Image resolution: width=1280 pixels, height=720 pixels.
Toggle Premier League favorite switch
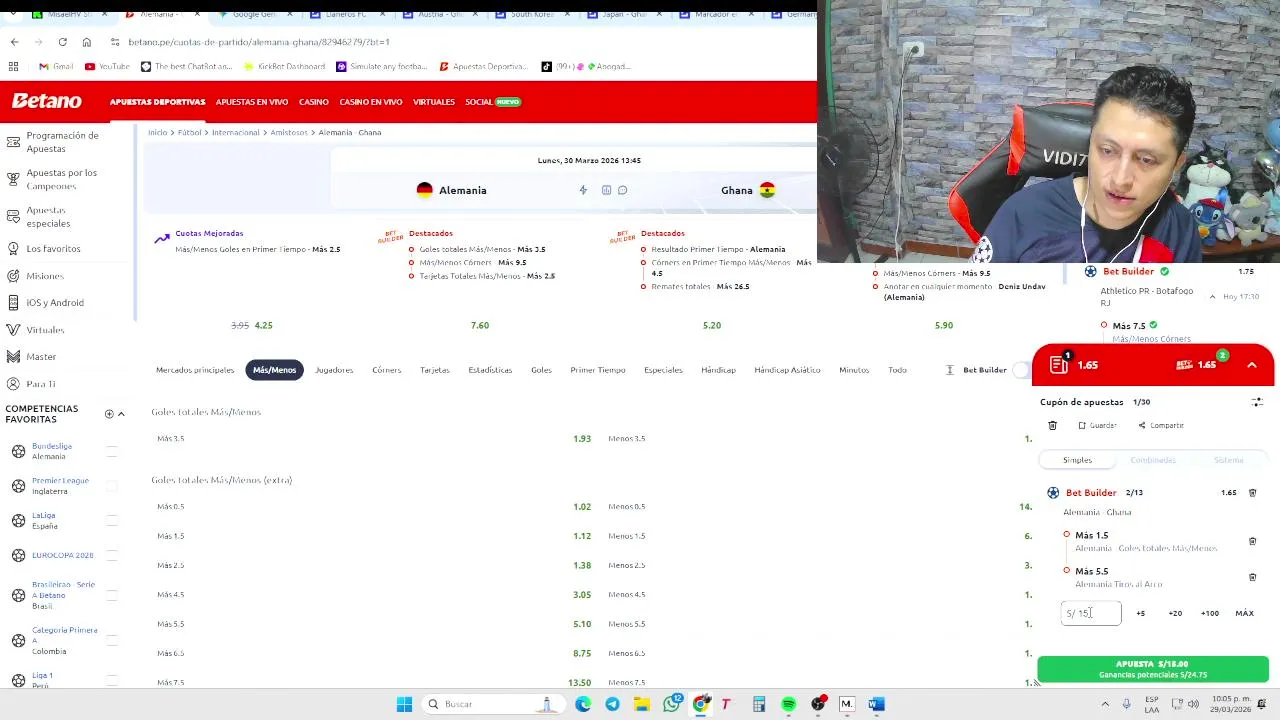coord(112,486)
